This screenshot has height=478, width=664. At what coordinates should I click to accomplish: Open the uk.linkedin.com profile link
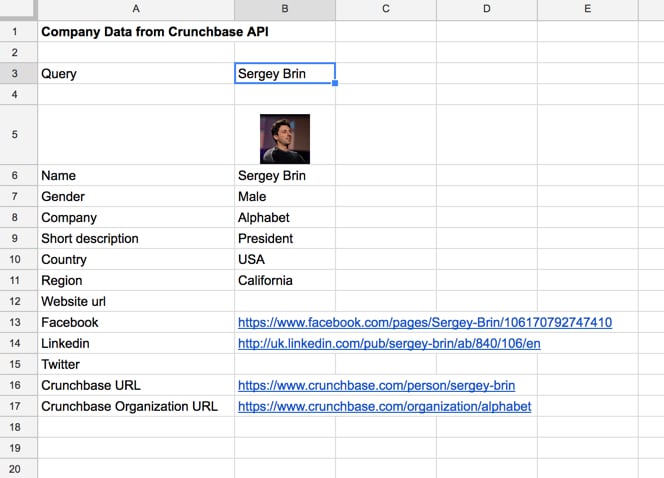(389, 343)
